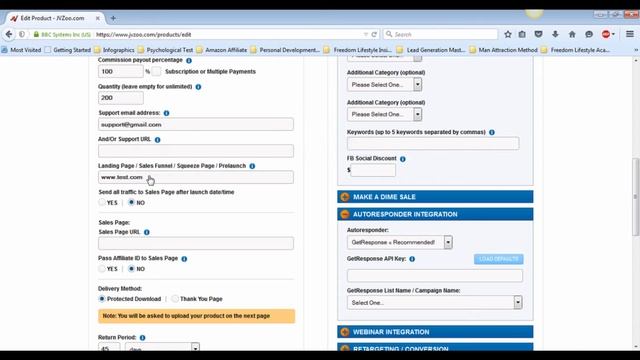Click the Landing Page URL field
The width and height of the screenshot is (640, 360).
coord(196,177)
